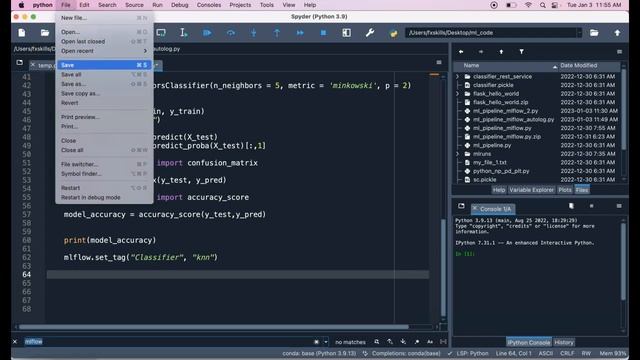Browse editor tabs icon

click(20, 62)
